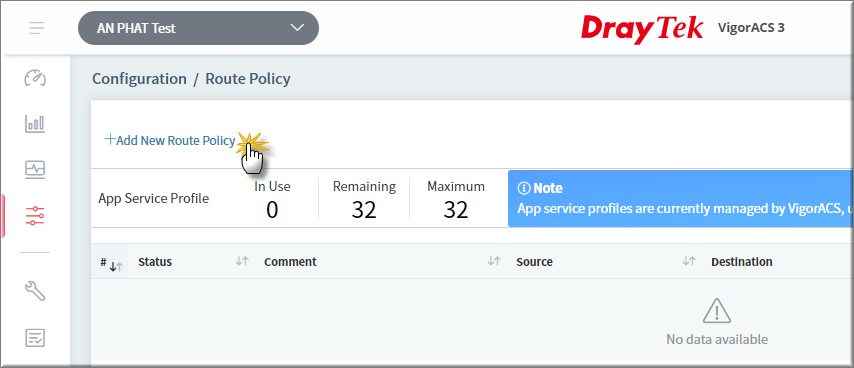The width and height of the screenshot is (854, 368).
Task: Click the In Use count 0
Action: click(272, 210)
